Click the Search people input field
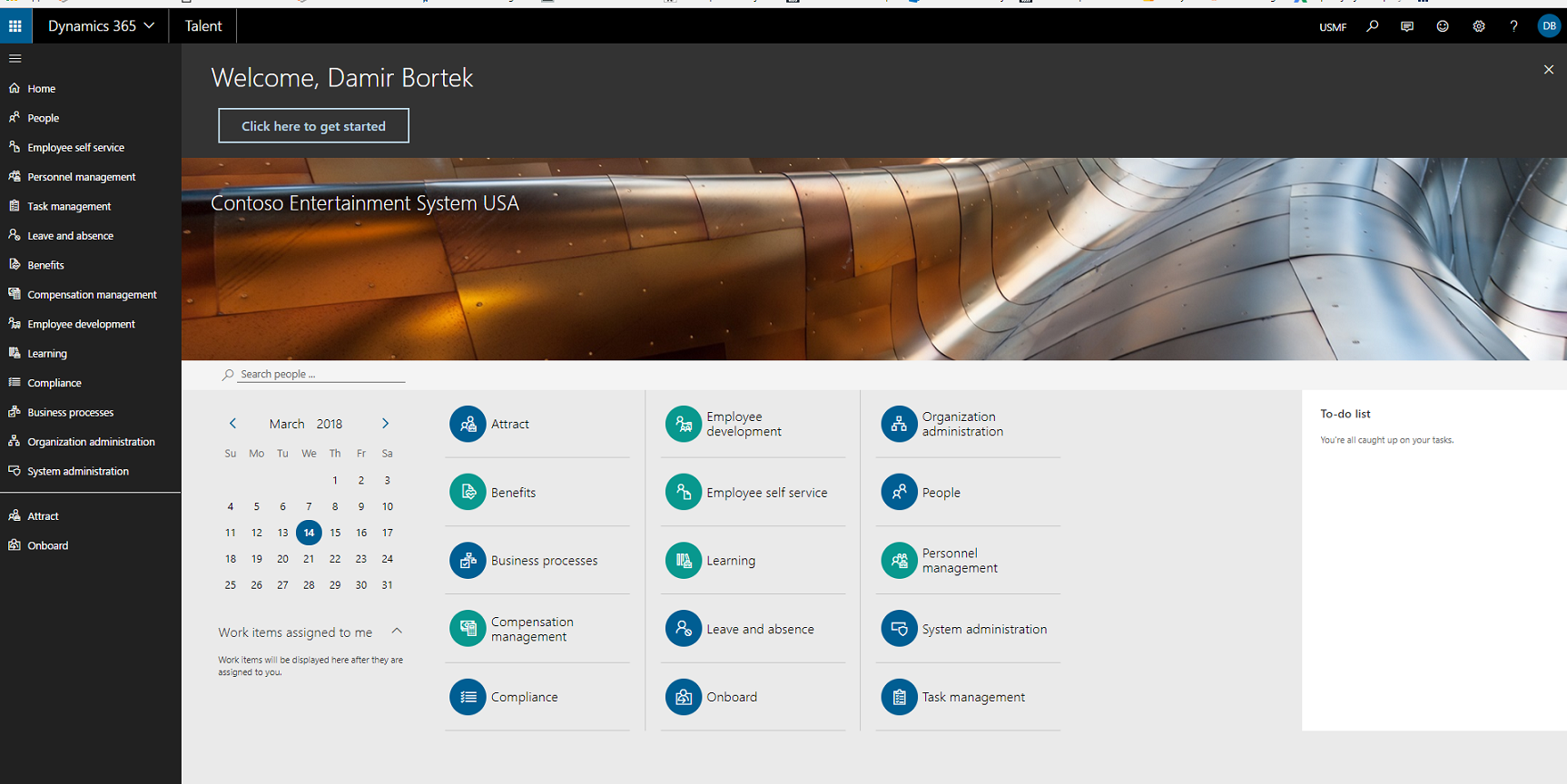This screenshot has width=1567, height=784. (x=320, y=374)
